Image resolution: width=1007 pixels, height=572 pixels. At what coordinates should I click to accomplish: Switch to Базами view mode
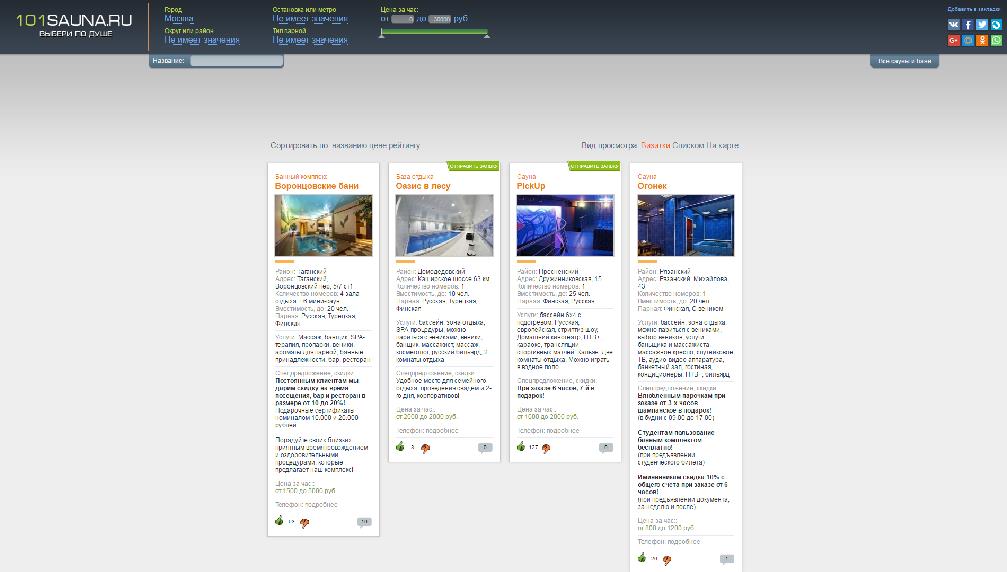click(x=656, y=146)
